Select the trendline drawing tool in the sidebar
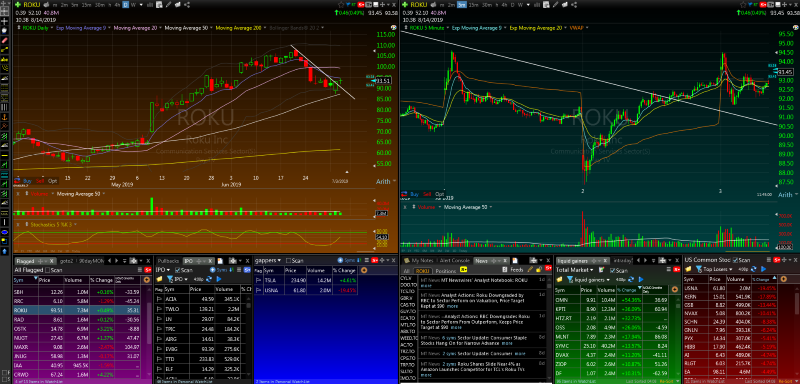This screenshot has height=384, width=800. tap(6, 49)
